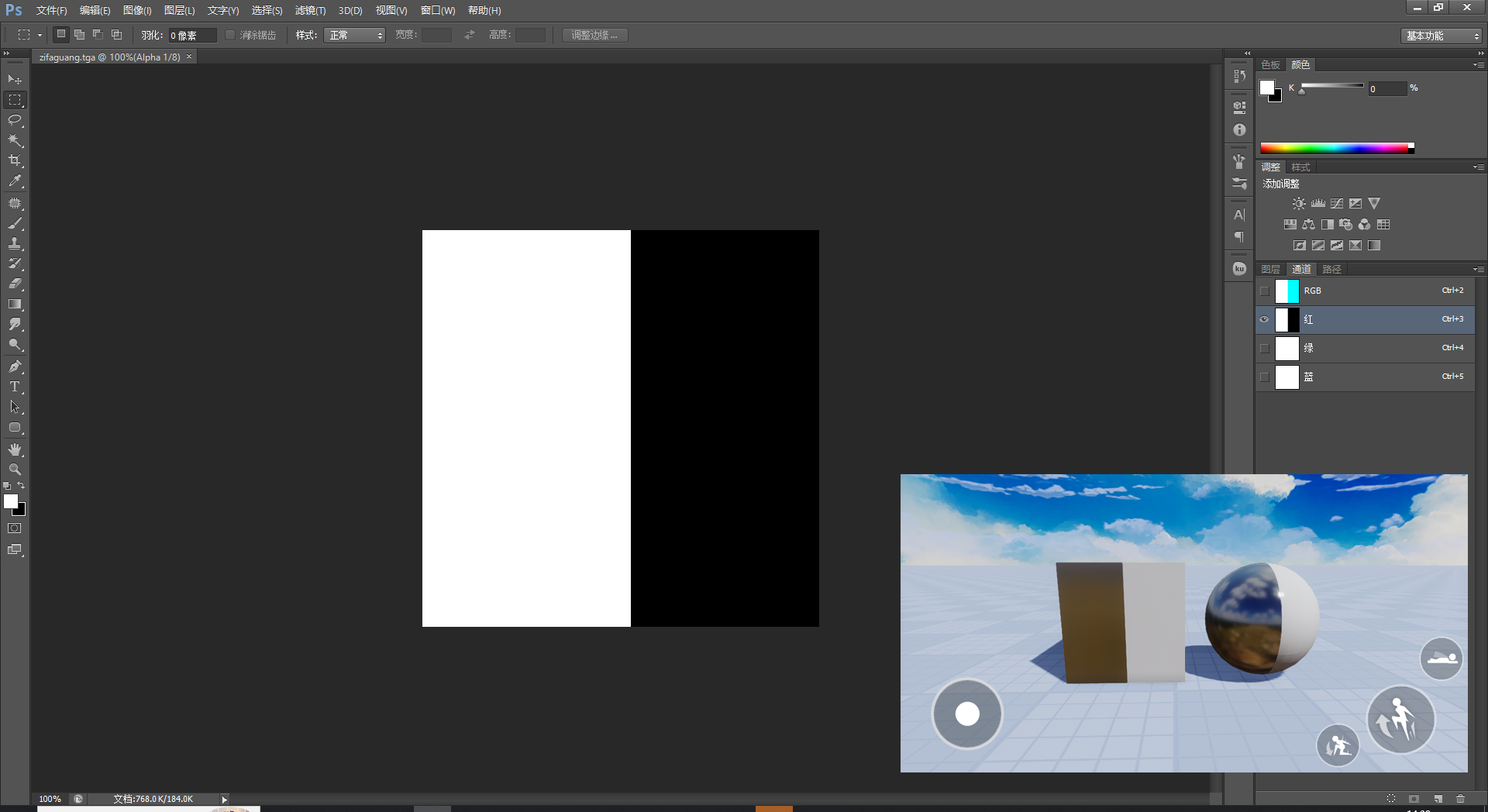Image resolution: width=1488 pixels, height=812 pixels.
Task: Open the workspace switcher dropdown
Action: click(x=1441, y=36)
